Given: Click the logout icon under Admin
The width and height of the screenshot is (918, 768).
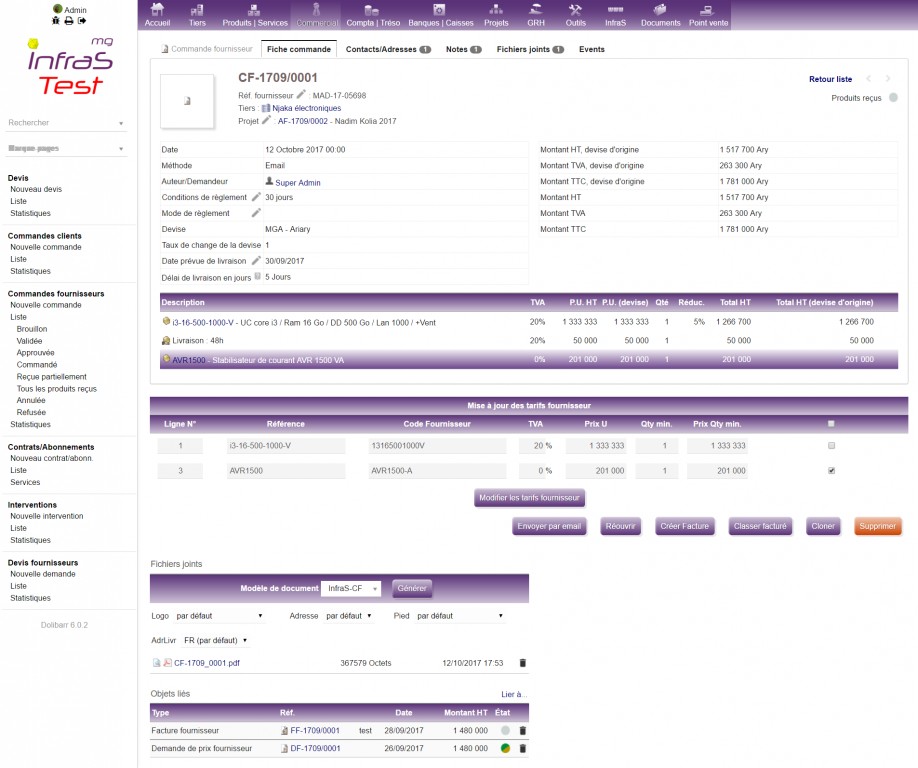Looking at the screenshot, I should (82, 21).
